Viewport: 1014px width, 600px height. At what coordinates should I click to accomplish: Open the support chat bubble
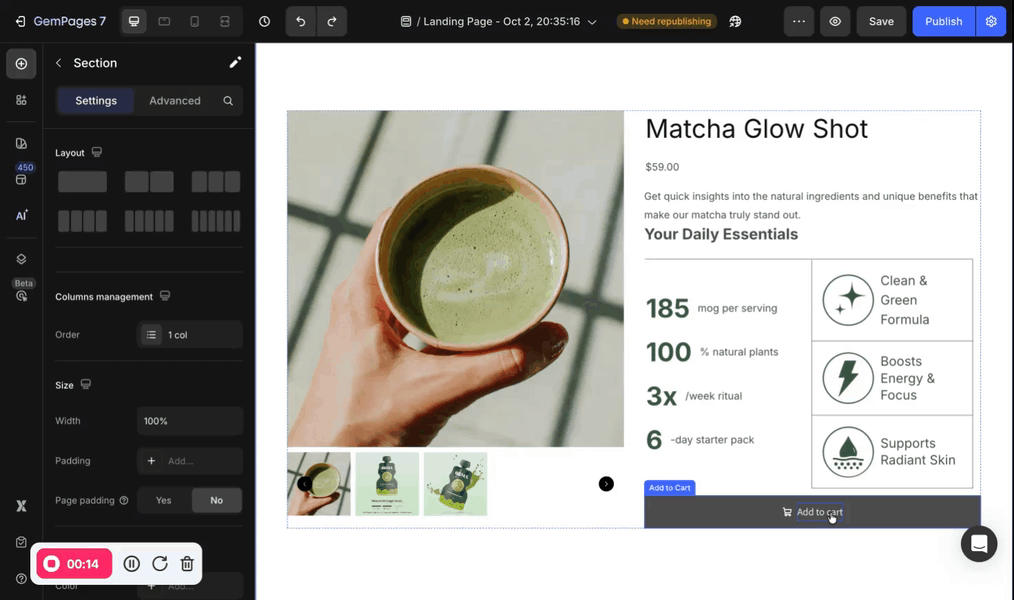tap(978, 544)
